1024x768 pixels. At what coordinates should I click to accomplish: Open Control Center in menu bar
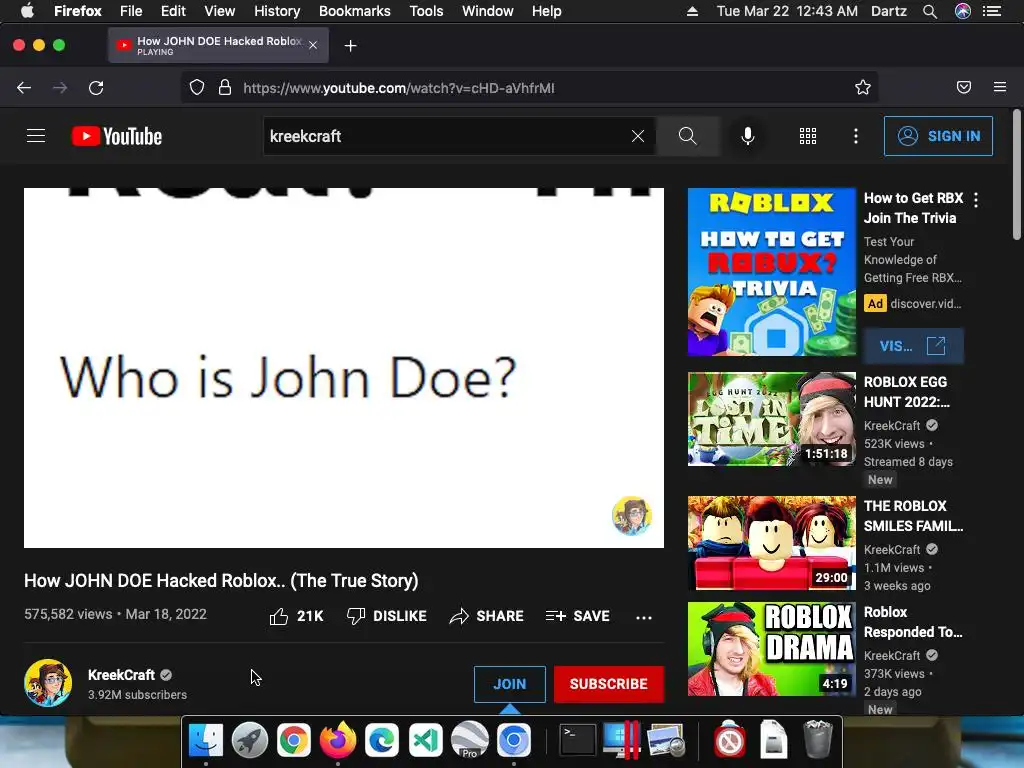[992, 11]
